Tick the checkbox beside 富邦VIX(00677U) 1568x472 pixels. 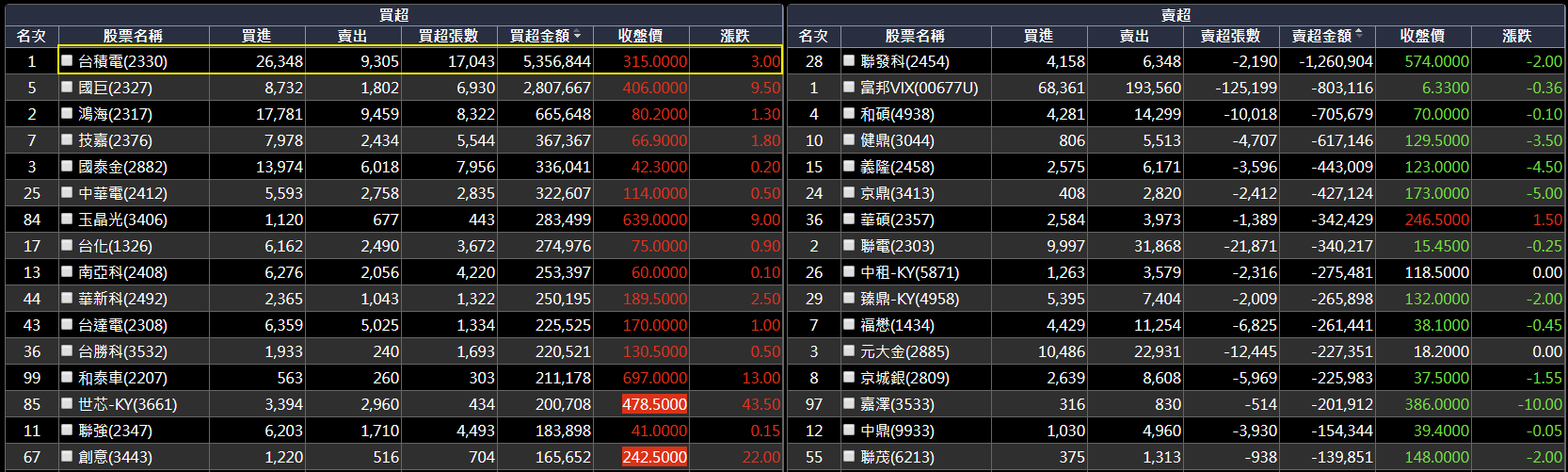click(x=849, y=87)
